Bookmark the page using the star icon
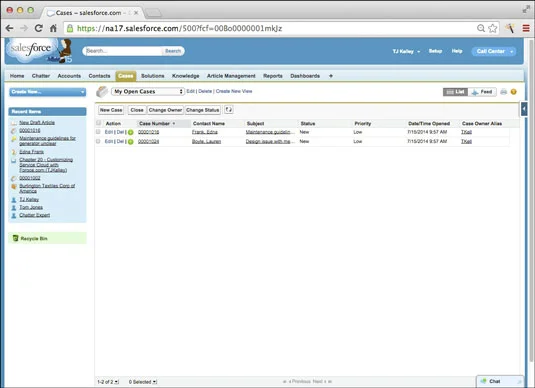The width and height of the screenshot is (535, 388). pyautogui.click(x=492, y=28)
